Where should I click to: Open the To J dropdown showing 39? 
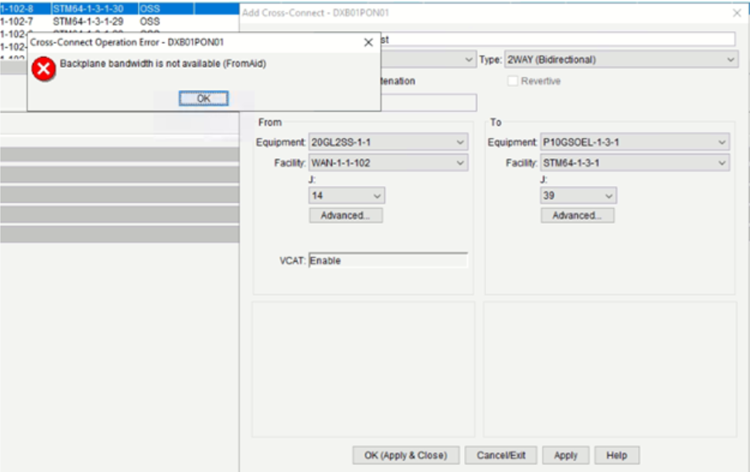(578, 197)
